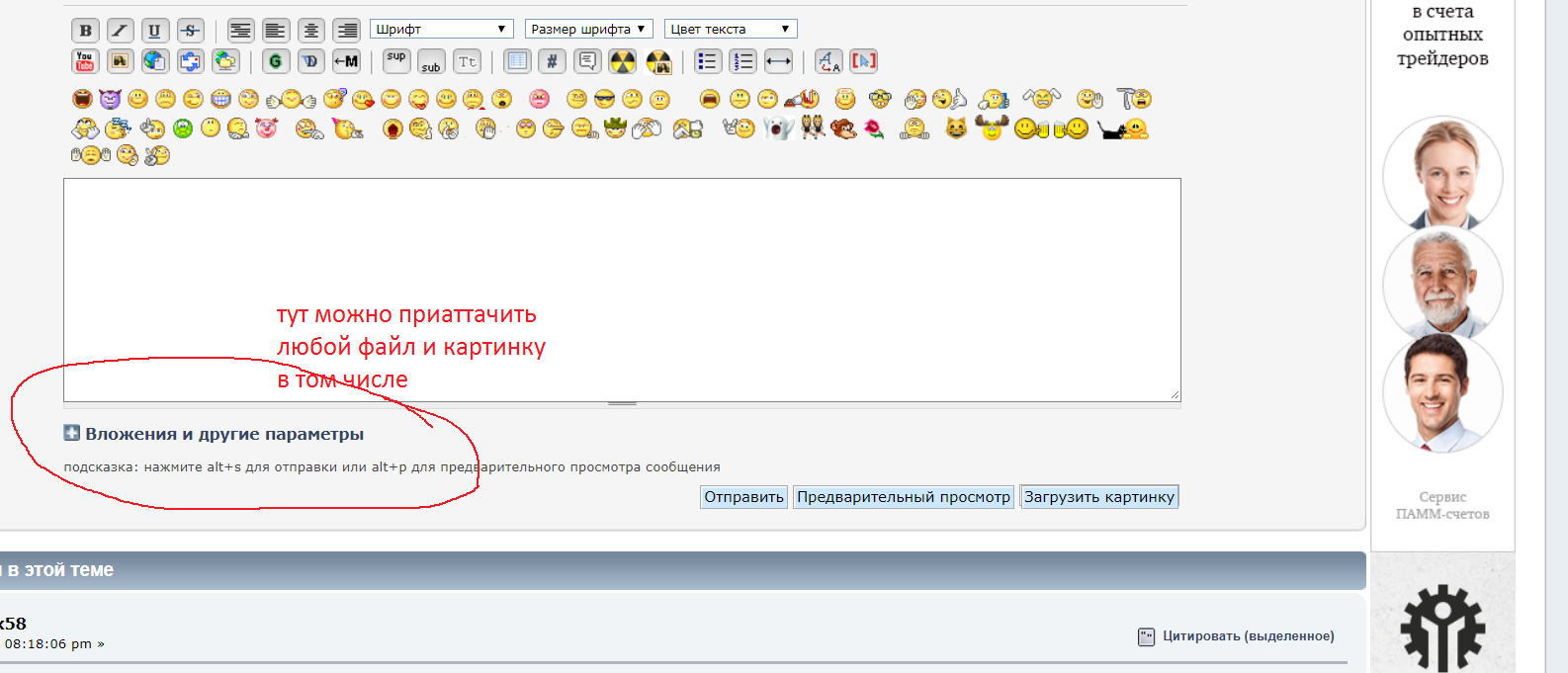The width and height of the screenshot is (1568, 673).
Task: Insert the pink angry face smiley
Action: 539,99
